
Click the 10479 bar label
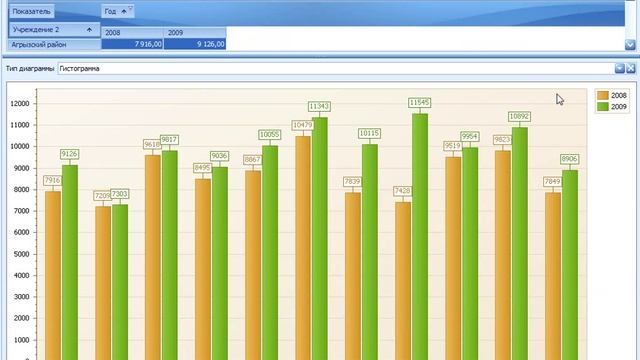(x=303, y=125)
